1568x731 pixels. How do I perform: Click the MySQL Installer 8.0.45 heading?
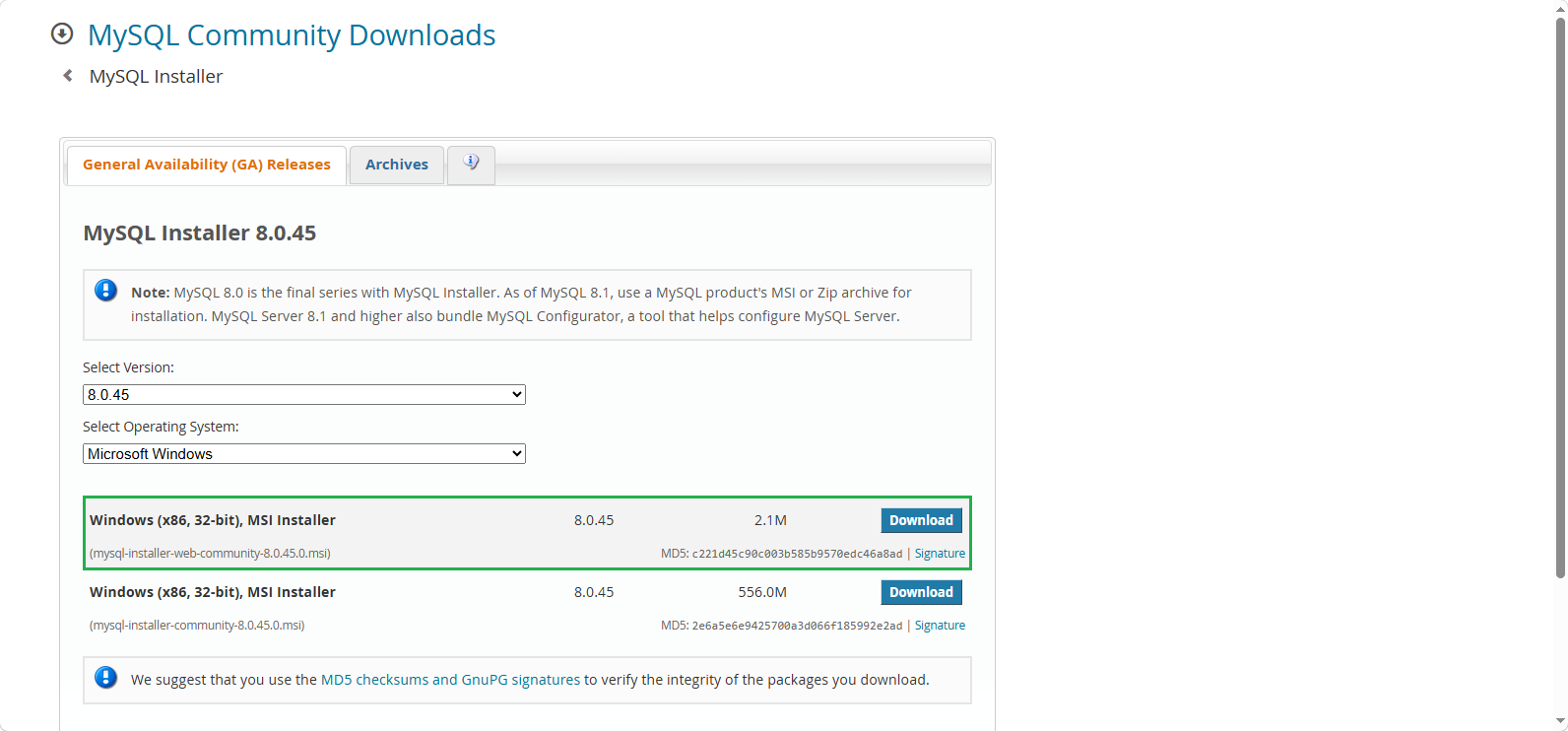[200, 233]
